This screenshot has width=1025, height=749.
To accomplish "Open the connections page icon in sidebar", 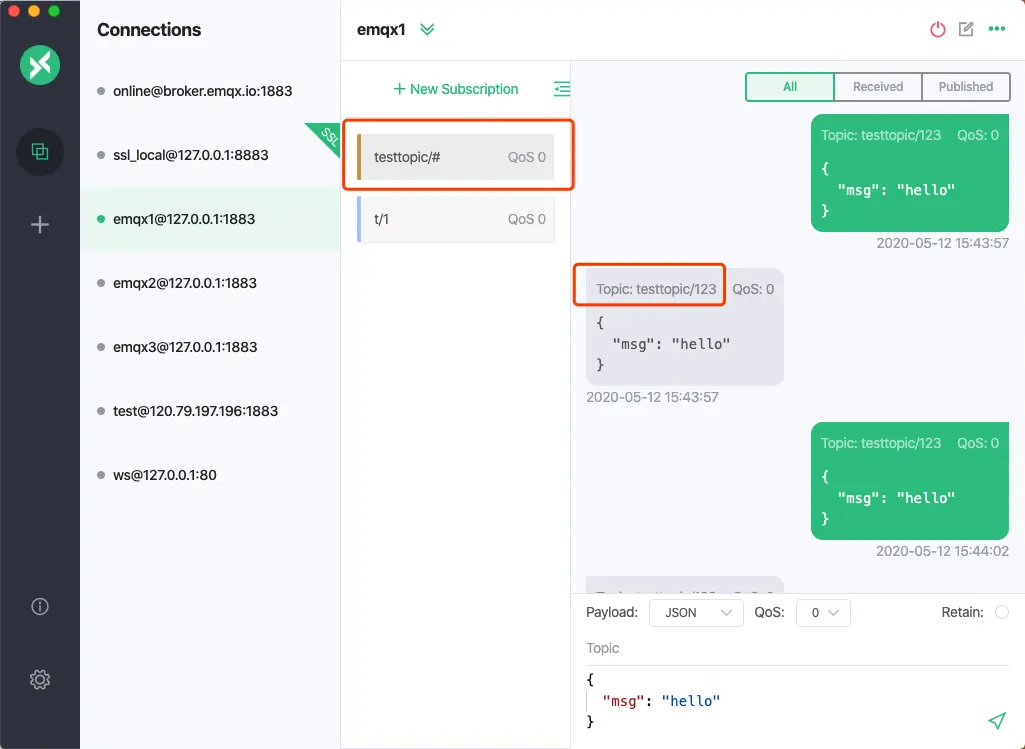I will pos(40,152).
